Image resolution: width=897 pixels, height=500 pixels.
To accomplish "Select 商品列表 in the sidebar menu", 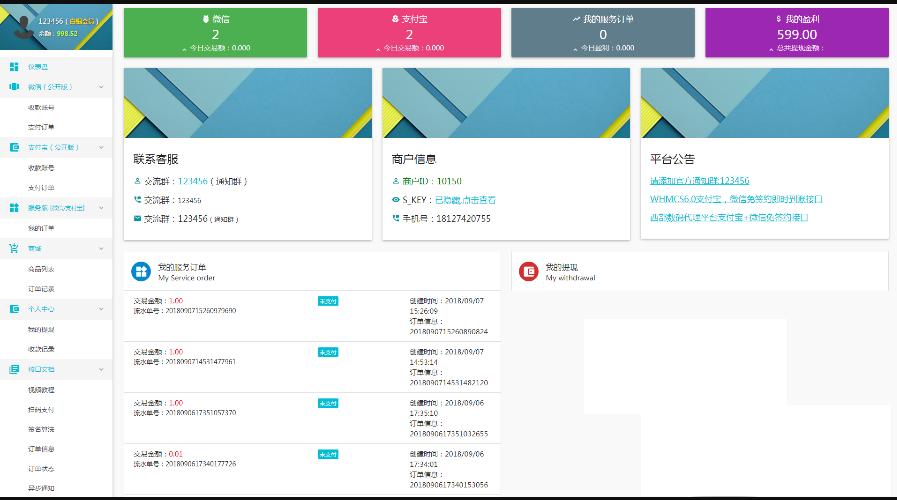I will coord(41,269).
